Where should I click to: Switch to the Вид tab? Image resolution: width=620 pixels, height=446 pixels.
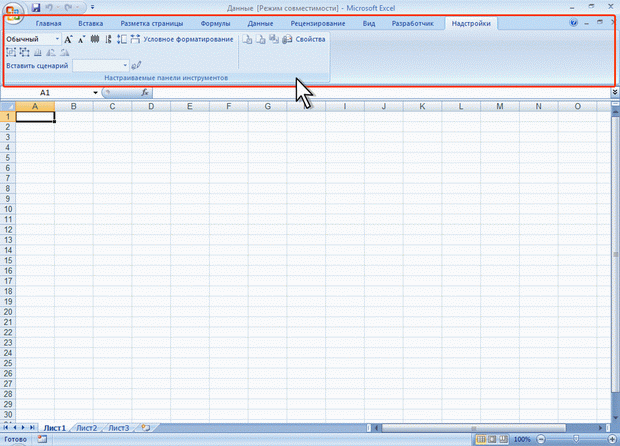coord(369,23)
